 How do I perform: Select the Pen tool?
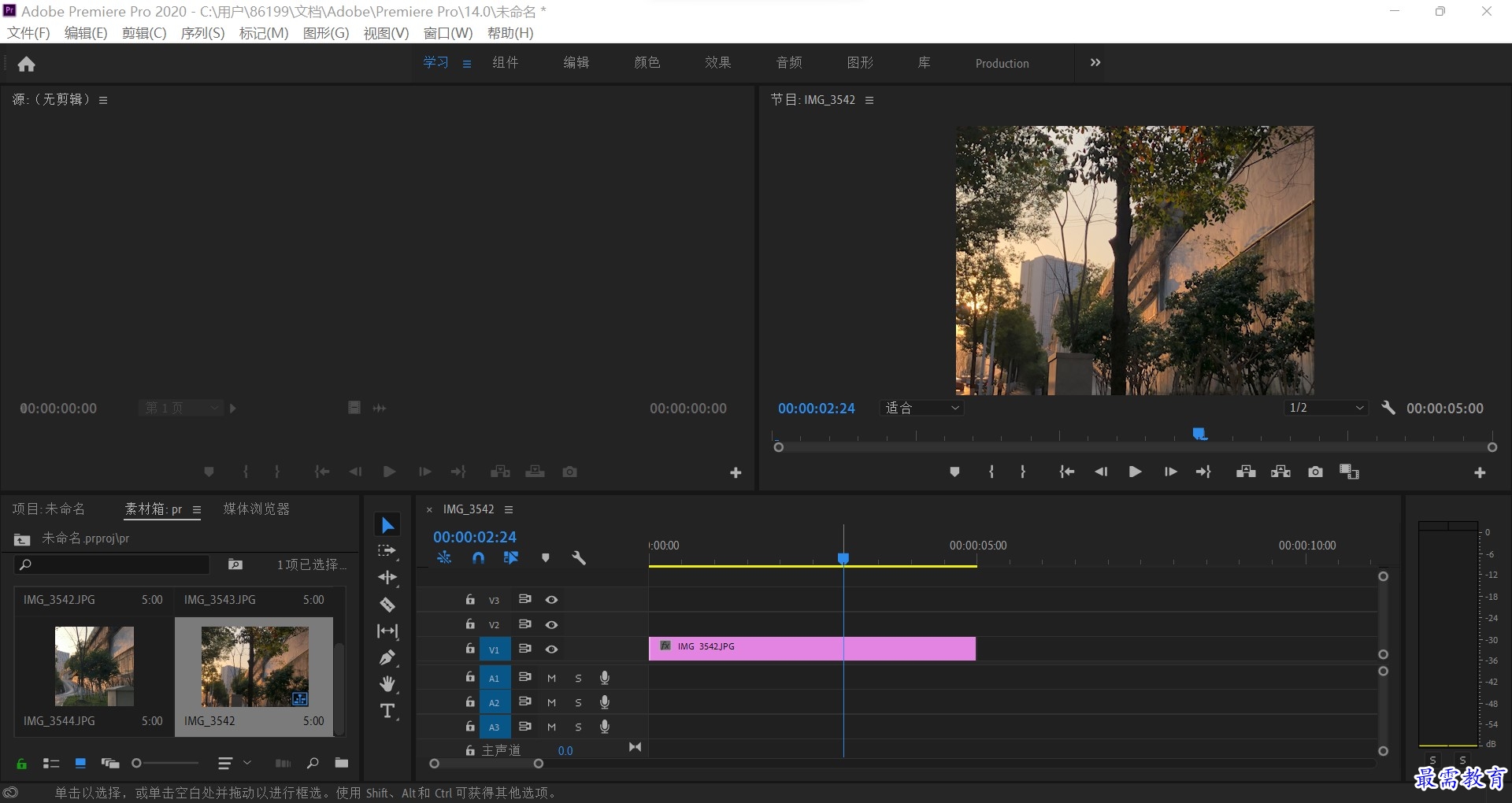point(387,657)
